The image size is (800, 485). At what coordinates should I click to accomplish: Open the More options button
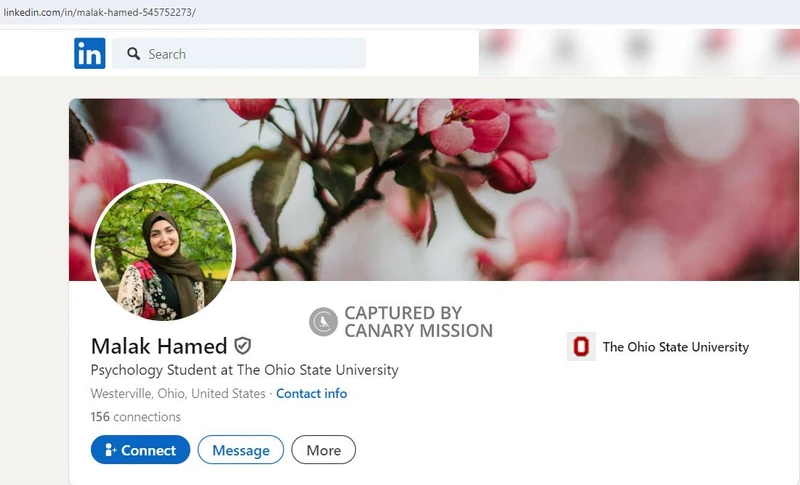tap(323, 450)
